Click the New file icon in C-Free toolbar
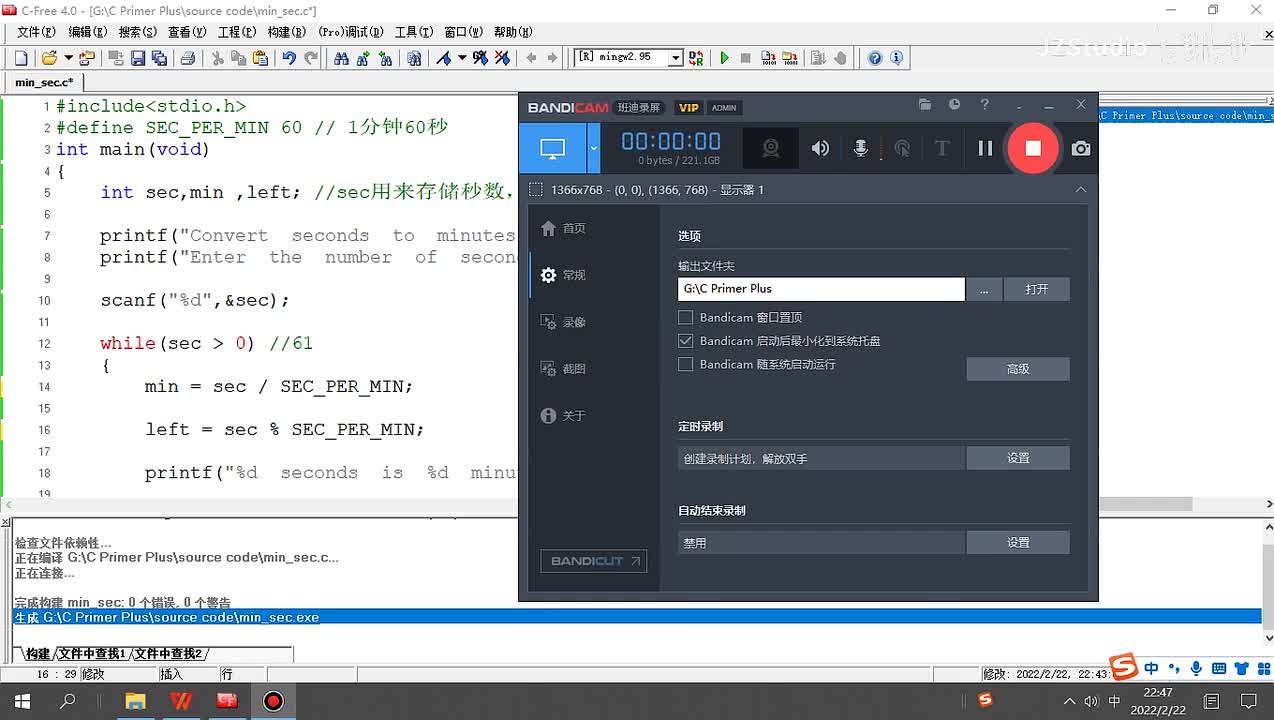 point(23,58)
